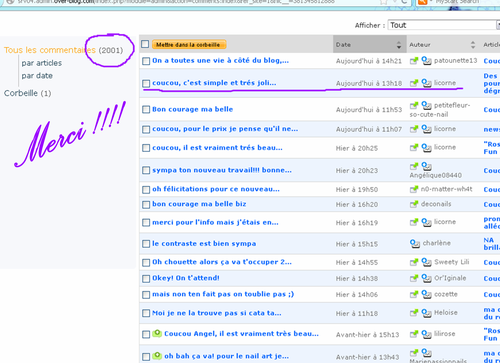This screenshot has height=363, width=500.
Task: Click green reply icon beside cozette
Action: click(414, 294)
